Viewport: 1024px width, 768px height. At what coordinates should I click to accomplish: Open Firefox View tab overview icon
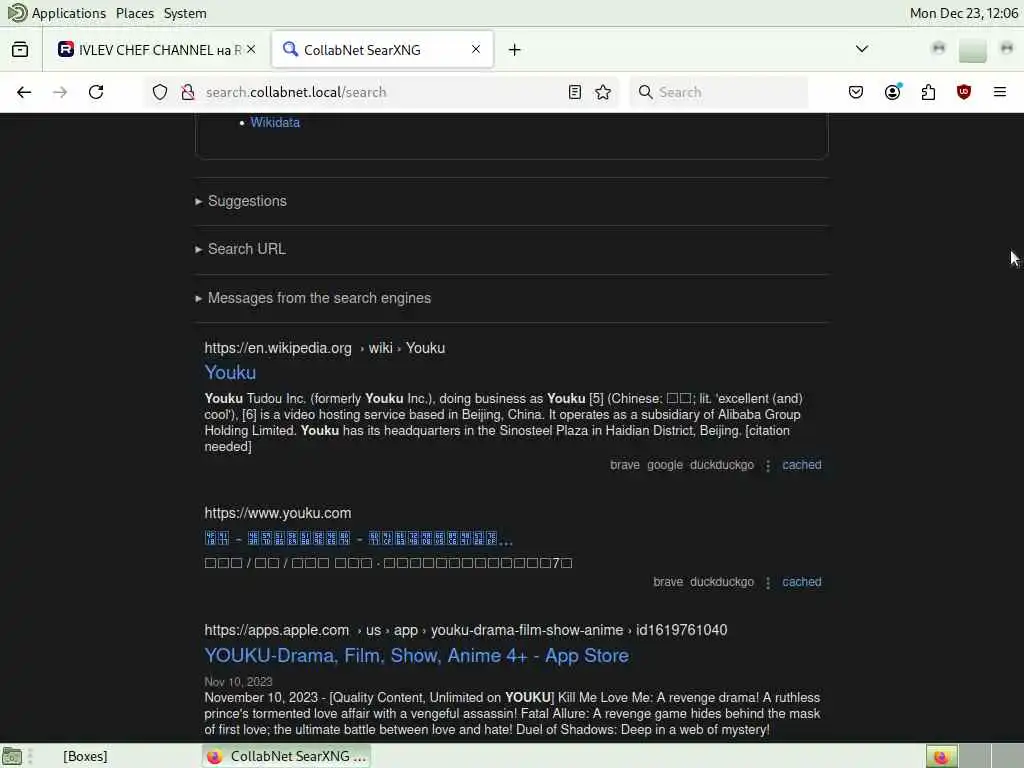click(x=20, y=50)
